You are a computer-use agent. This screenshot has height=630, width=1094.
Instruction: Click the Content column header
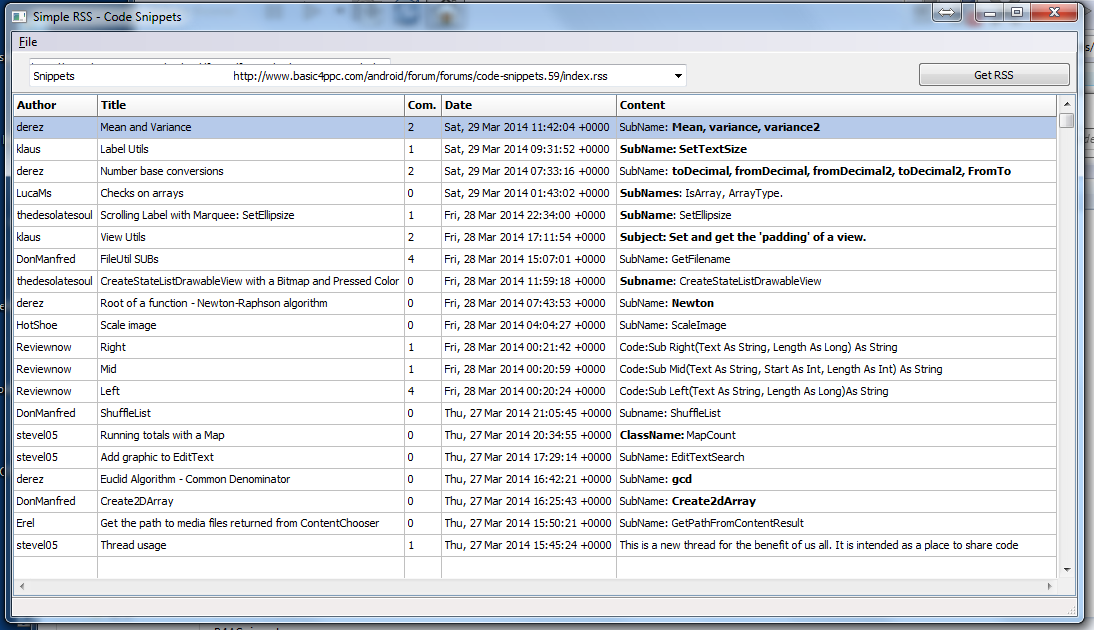[836, 105]
